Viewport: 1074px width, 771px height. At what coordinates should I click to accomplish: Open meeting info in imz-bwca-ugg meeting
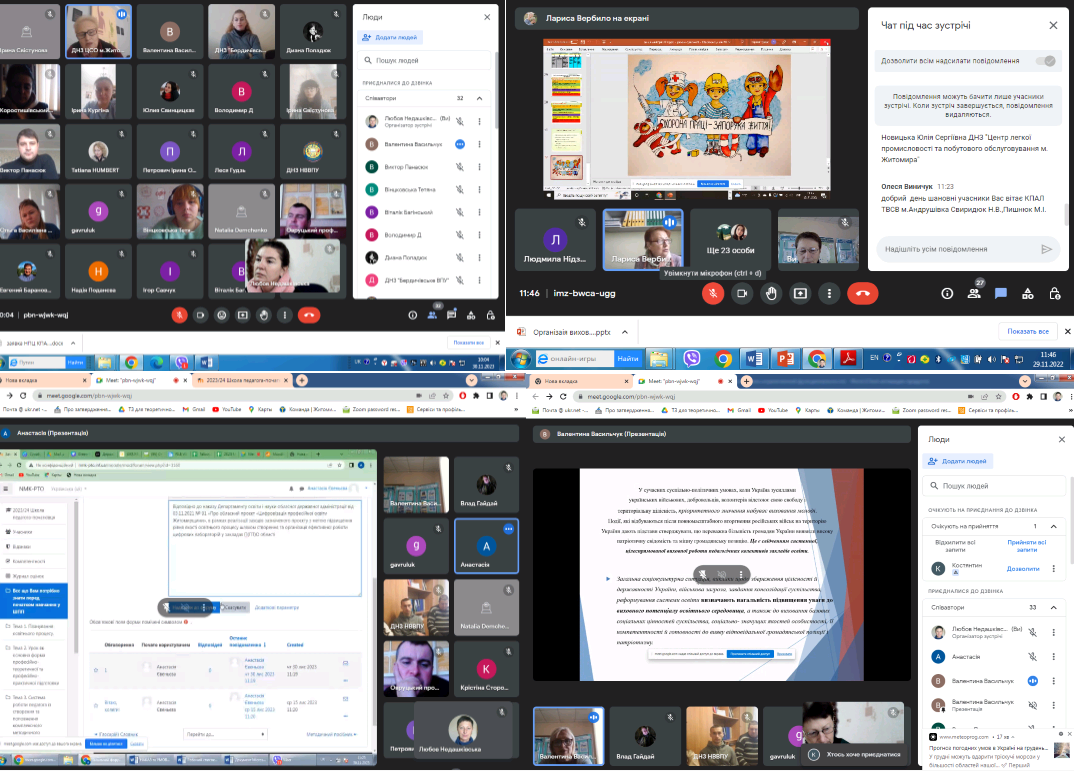[947, 293]
